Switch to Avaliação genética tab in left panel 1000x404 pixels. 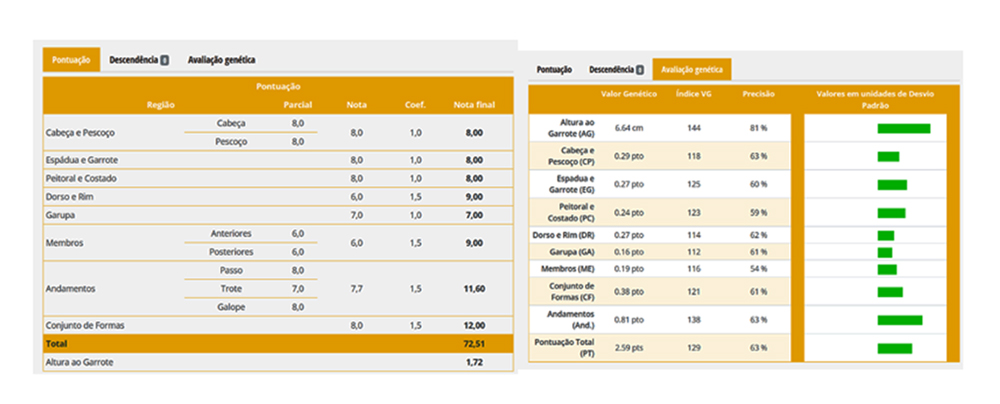(x=221, y=60)
